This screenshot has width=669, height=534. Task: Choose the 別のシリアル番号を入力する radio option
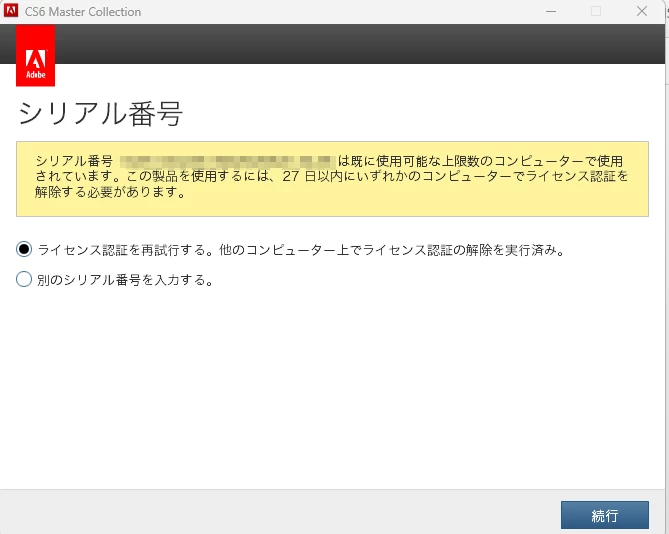click(24, 279)
